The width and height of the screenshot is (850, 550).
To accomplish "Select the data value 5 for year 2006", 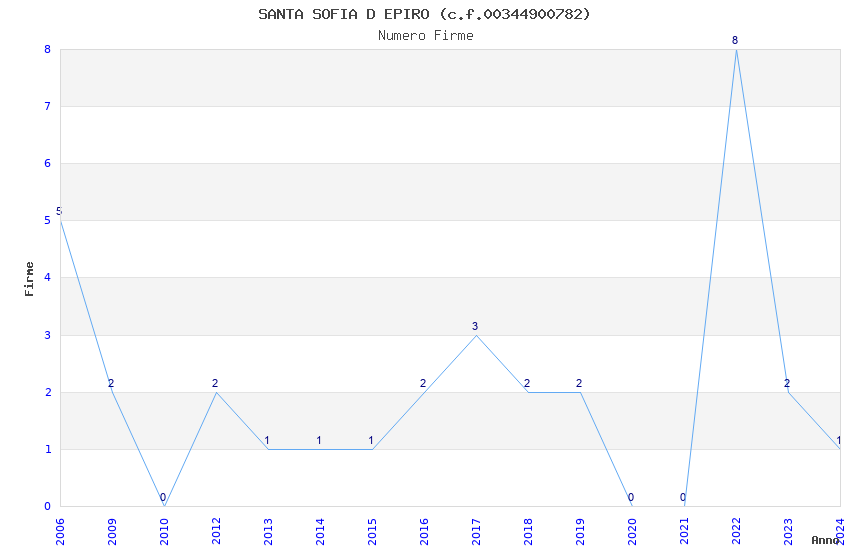I will point(59,211).
